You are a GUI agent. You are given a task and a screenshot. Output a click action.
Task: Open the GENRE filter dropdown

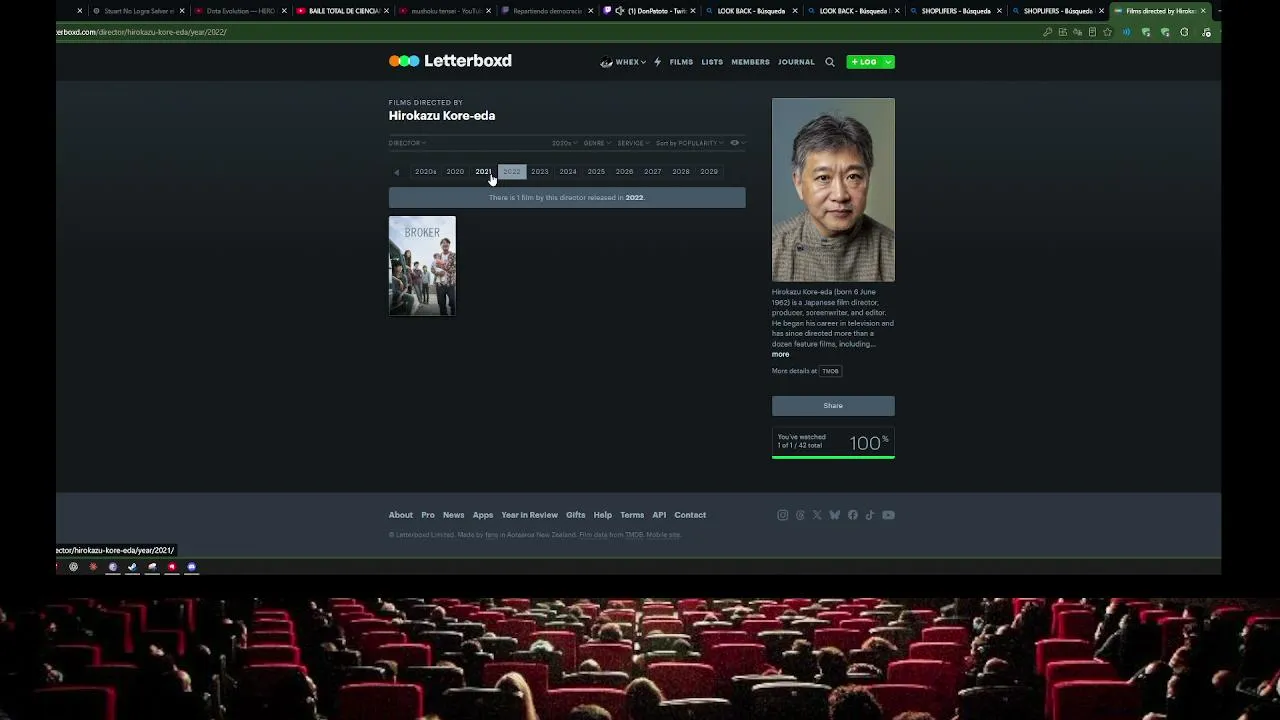click(x=597, y=143)
